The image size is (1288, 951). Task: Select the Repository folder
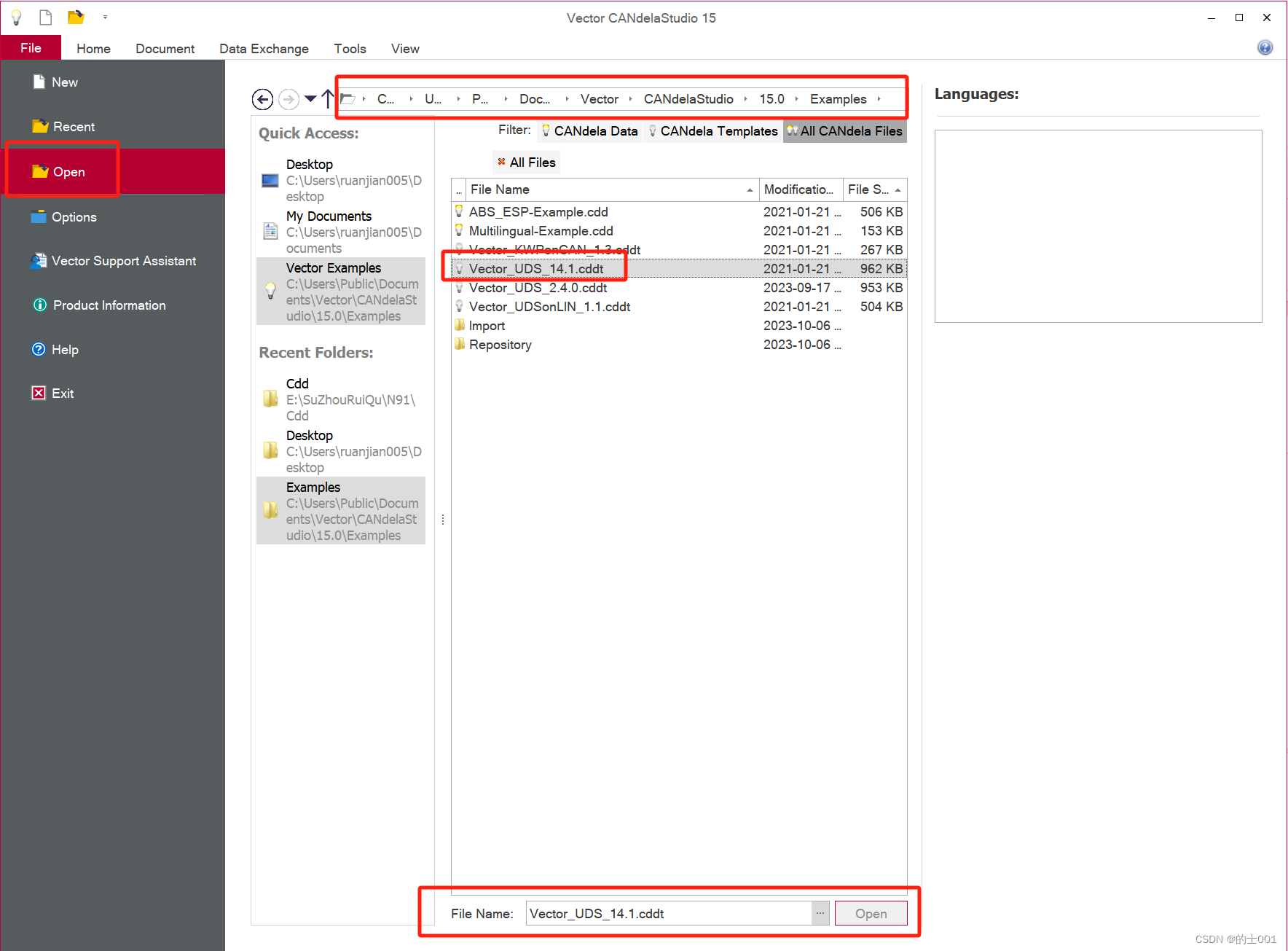coord(679,345)
